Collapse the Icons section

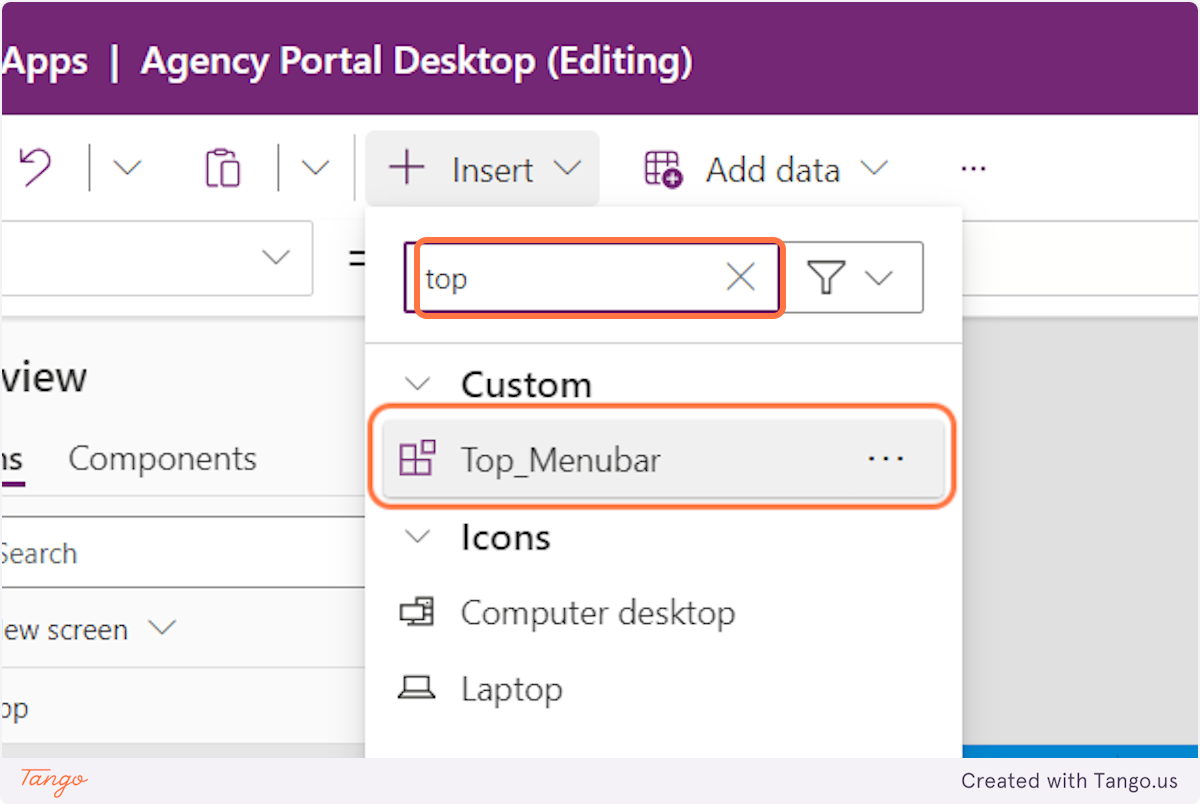click(x=417, y=537)
